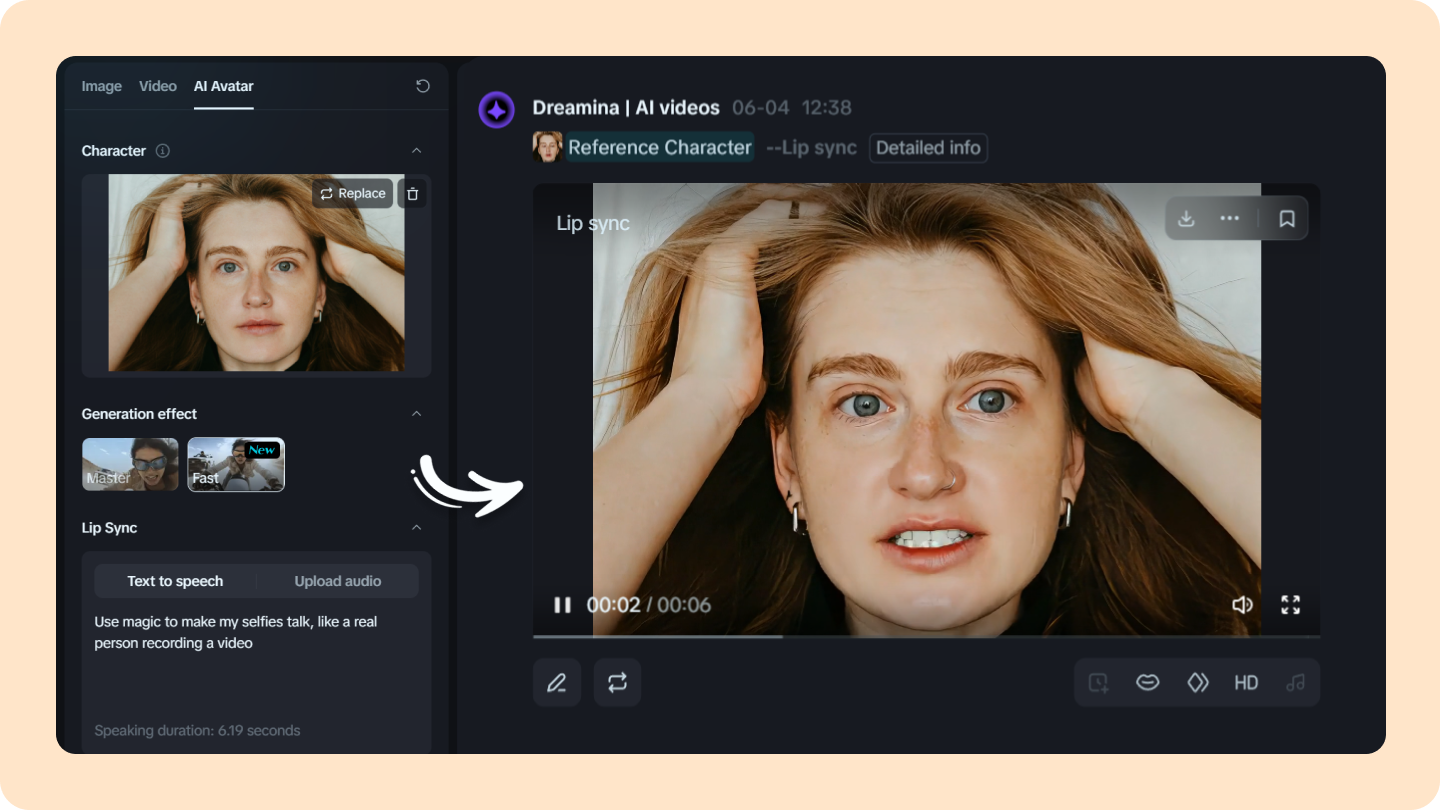The image size is (1440, 810).
Task: Download the generated video
Action: tap(1186, 218)
